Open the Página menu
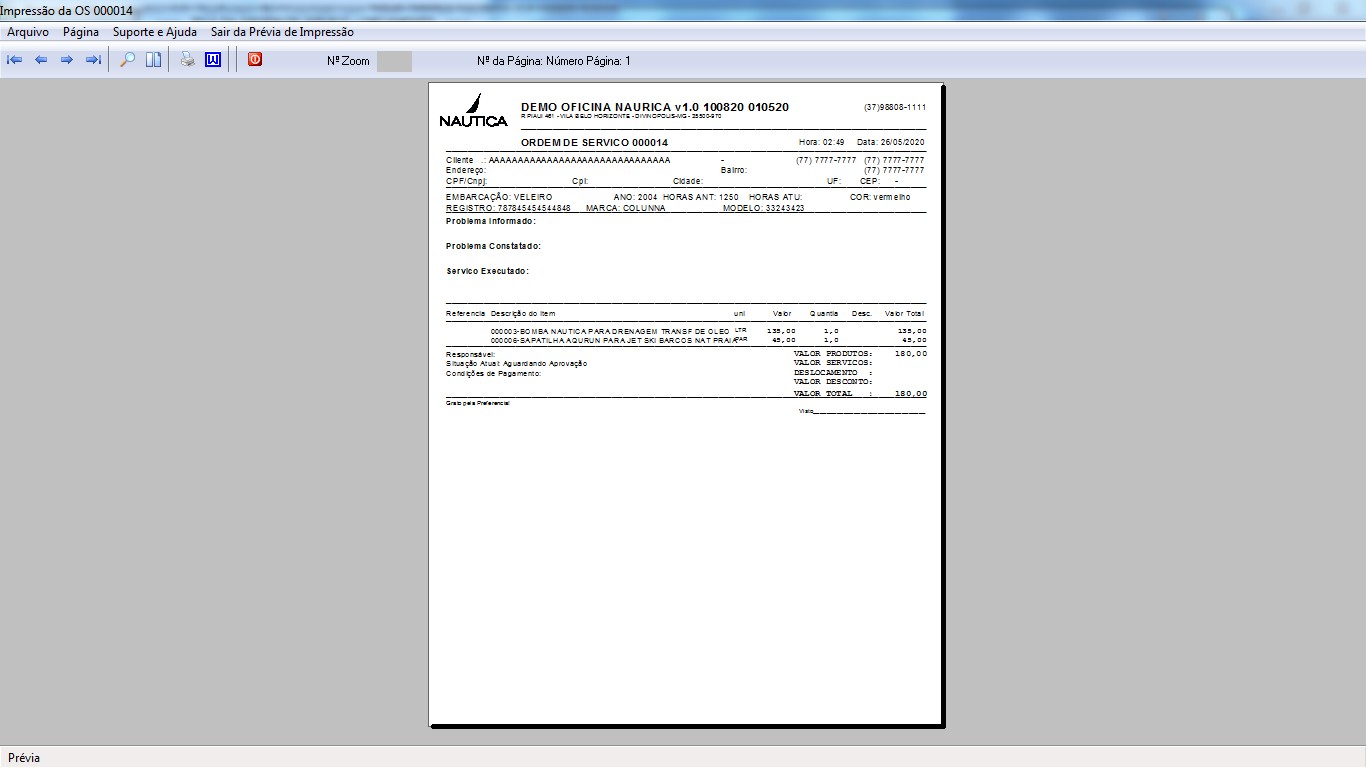Viewport: 1366px width, 768px height. (x=81, y=32)
